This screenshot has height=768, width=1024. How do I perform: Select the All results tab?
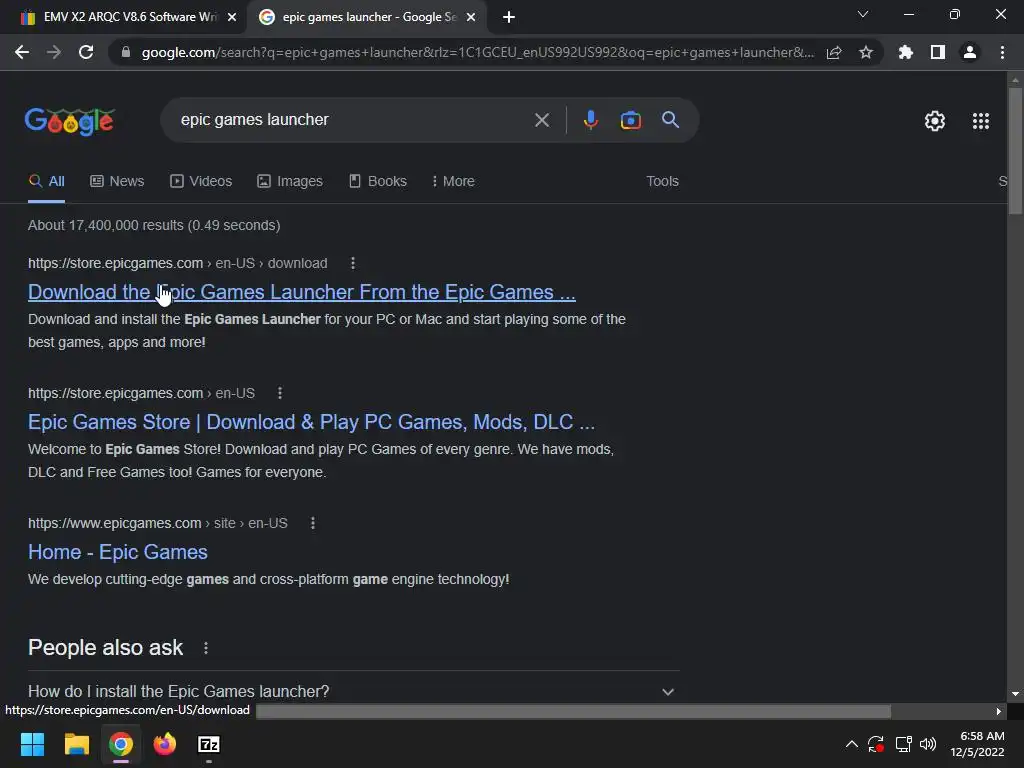click(x=46, y=182)
